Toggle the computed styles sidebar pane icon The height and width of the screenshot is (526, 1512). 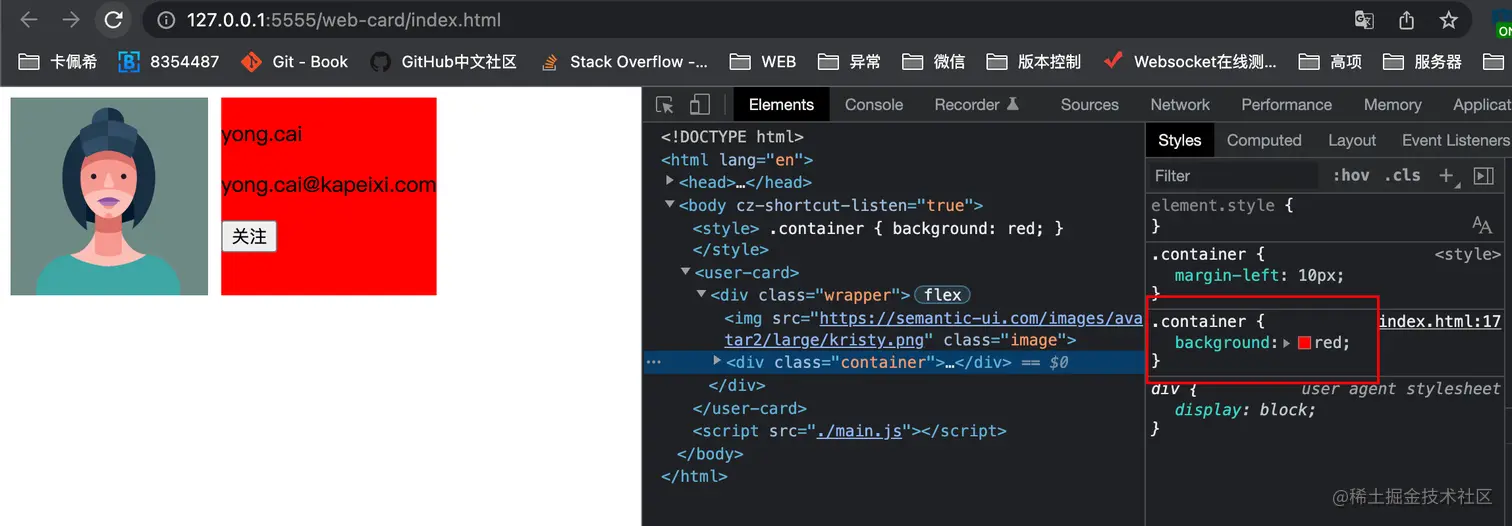point(1484,175)
